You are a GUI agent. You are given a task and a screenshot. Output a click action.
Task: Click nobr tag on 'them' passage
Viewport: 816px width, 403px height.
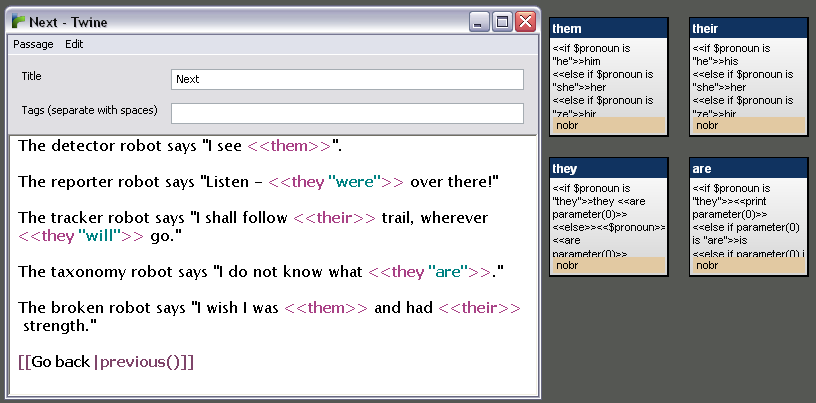coord(567,125)
